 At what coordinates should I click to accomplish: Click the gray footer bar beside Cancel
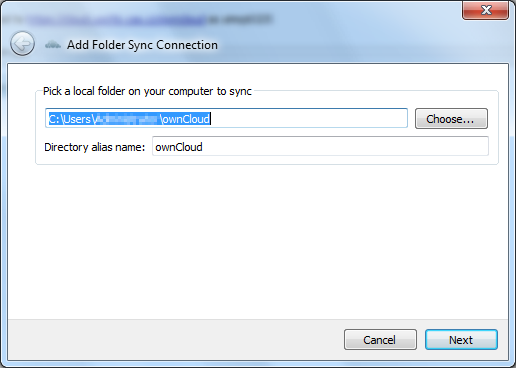click(x=175, y=340)
